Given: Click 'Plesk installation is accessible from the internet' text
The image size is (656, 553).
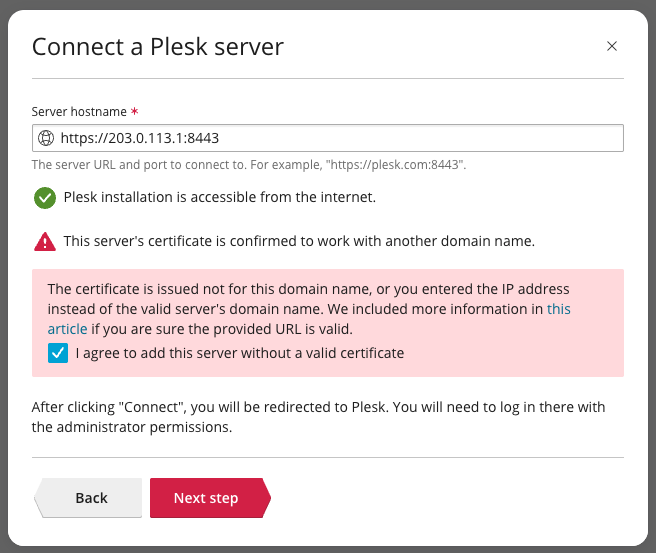Looking at the screenshot, I should click(x=220, y=197).
